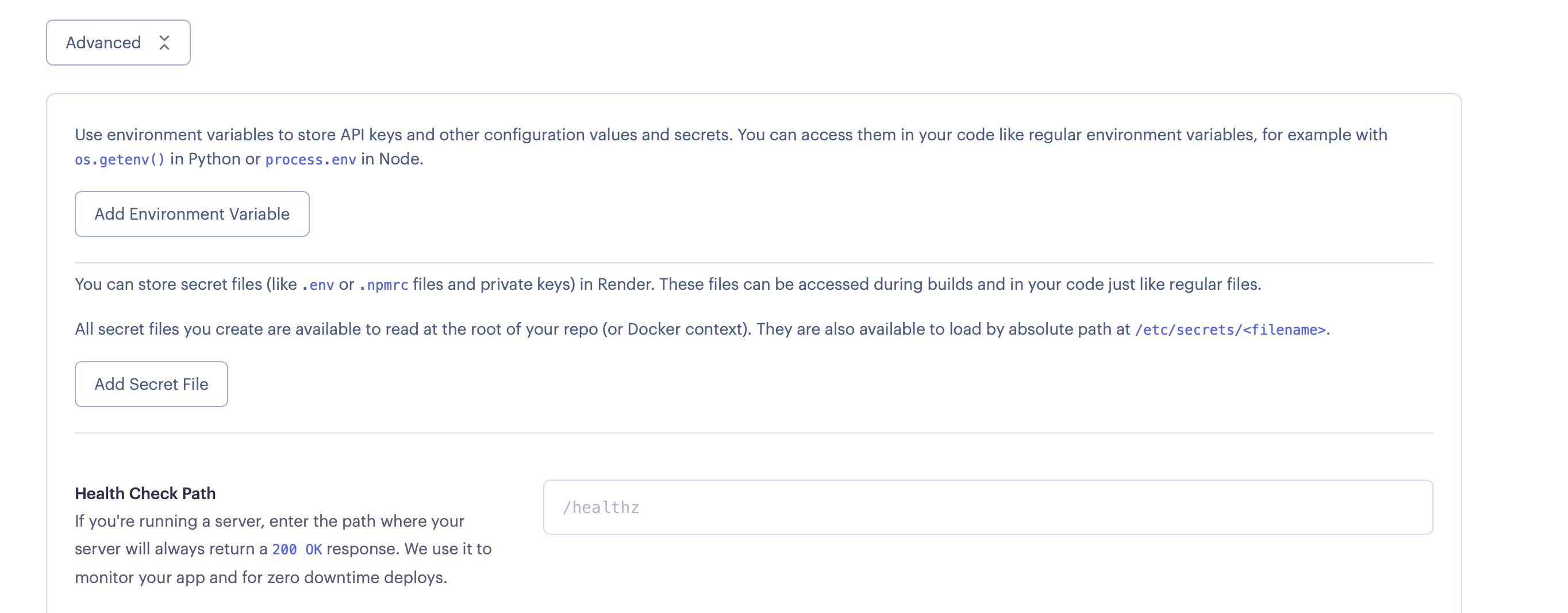Viewport: 1568px width, 613px height.
Task: Click the 'zero downtime deploys' description line
Action: [261, 577]
